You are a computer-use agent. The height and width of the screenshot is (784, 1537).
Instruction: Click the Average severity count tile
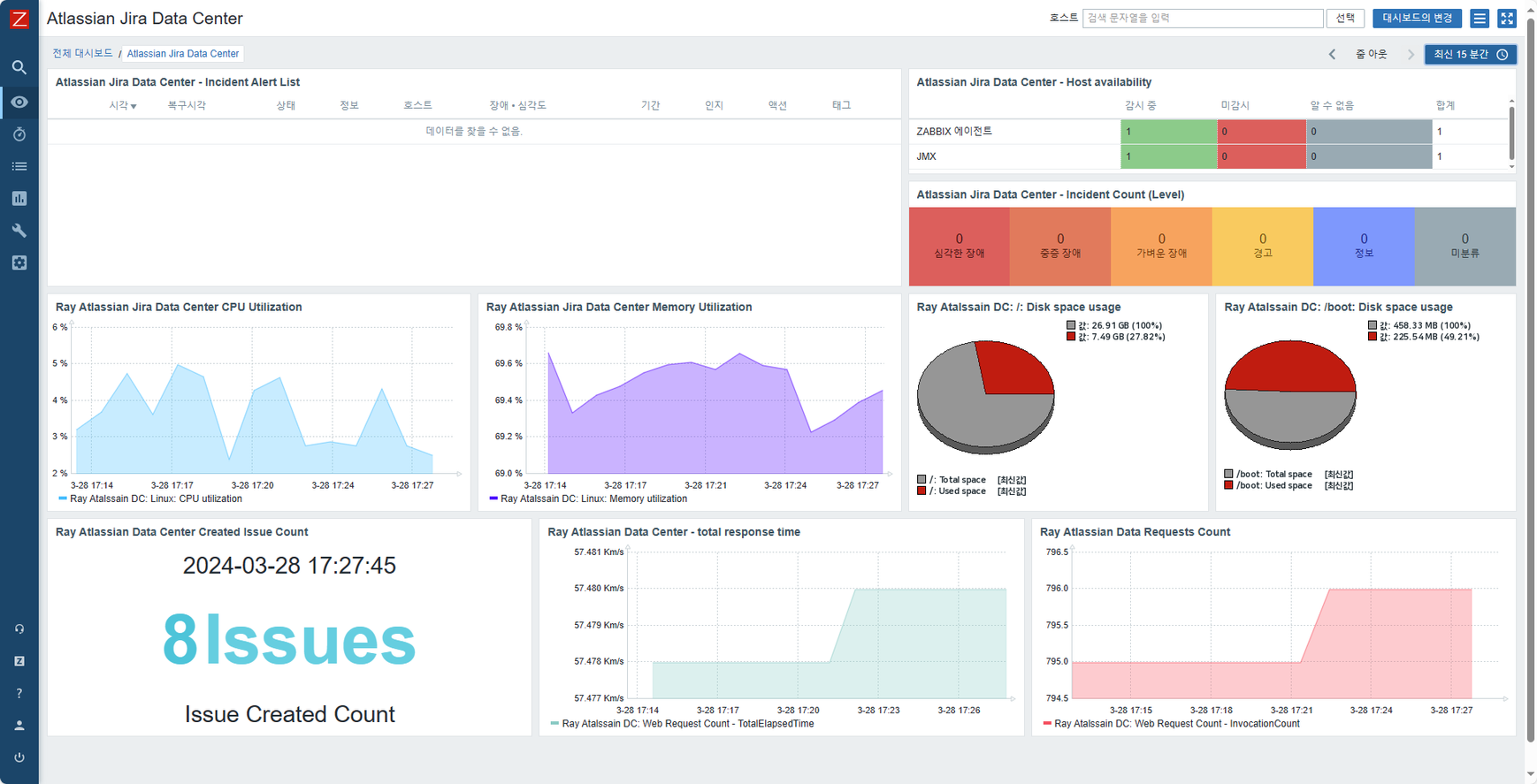tap(1161, 247)
